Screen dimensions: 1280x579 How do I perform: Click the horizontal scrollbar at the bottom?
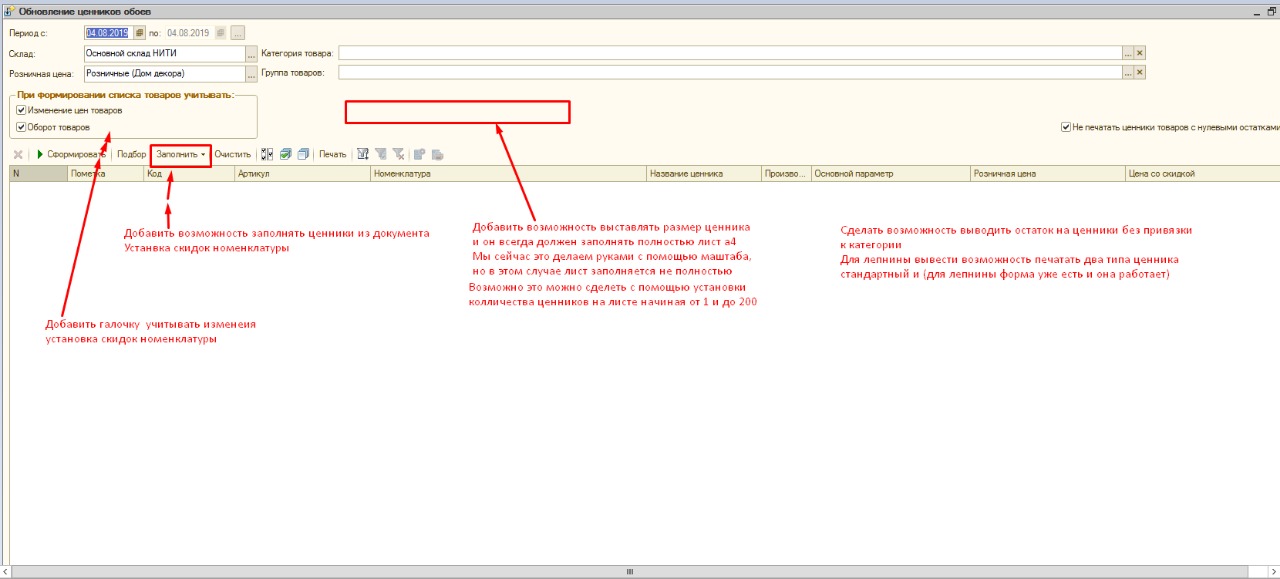630,572
